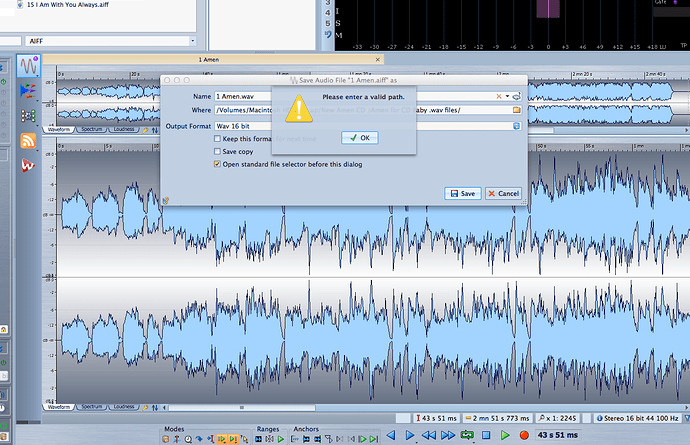Click wrench icon beside upper Loudness tab
Viewport: 690px width, 445px height.
145,130
